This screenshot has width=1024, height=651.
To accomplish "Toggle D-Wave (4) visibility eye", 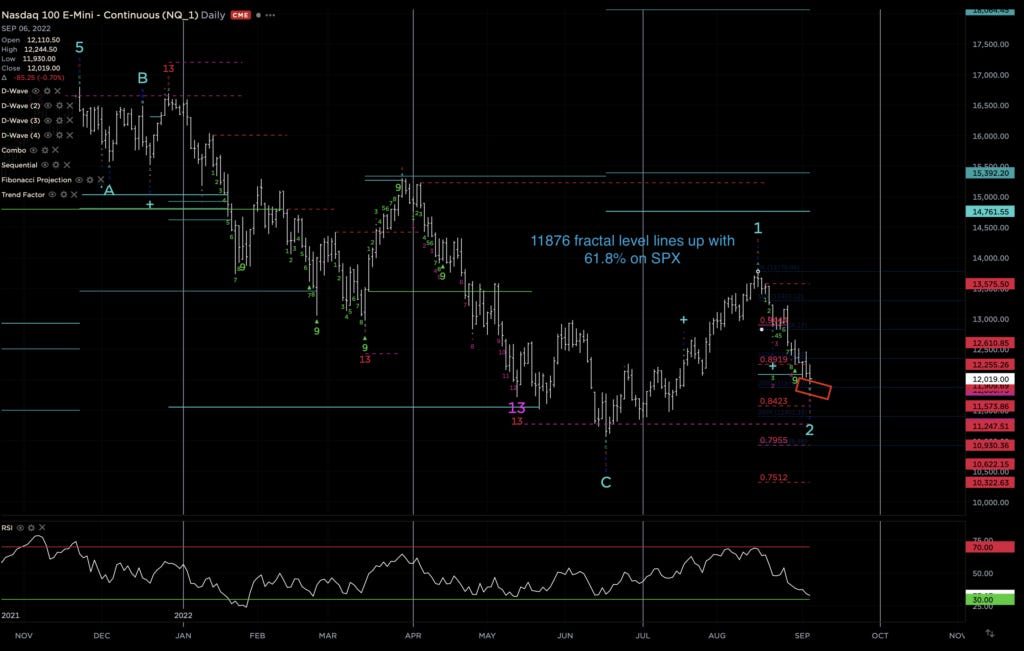I will coord(48,135).
